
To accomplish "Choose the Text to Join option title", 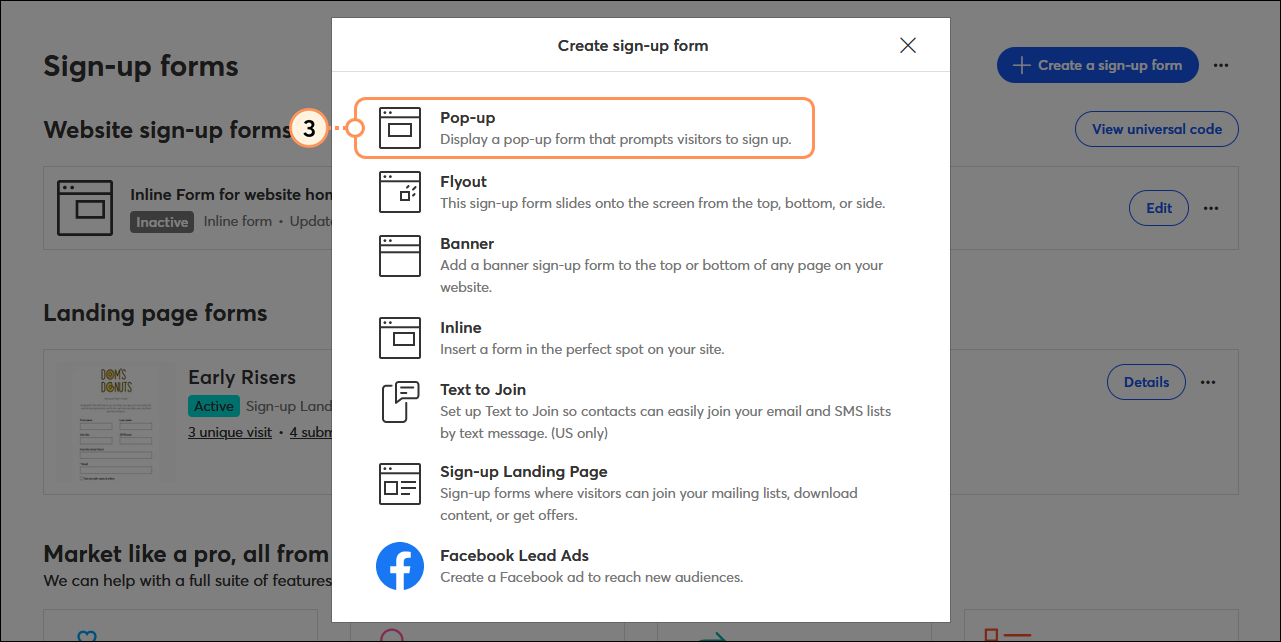I will pyautogui.click(x=483, y=390).
